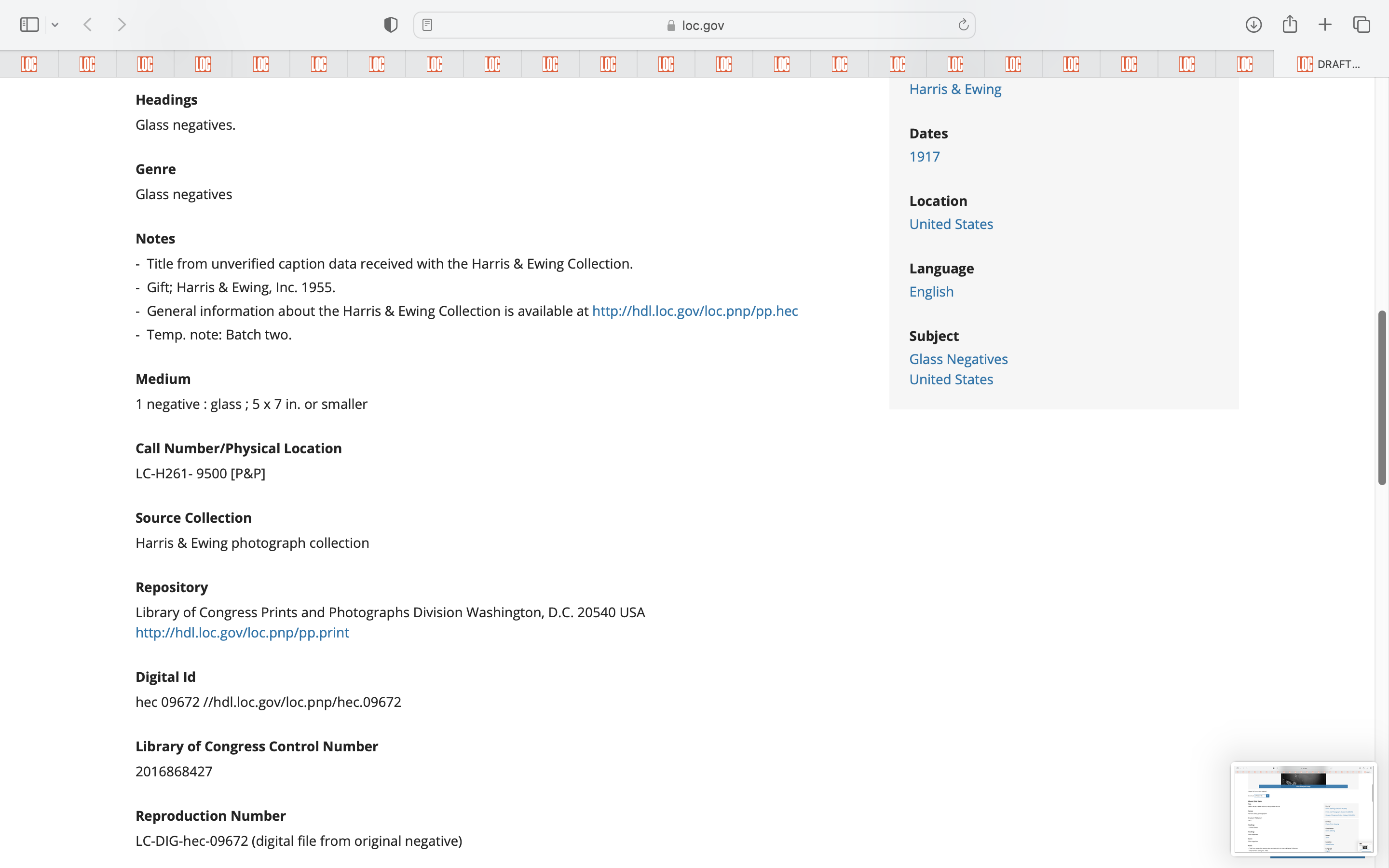Screen dimensions: 1389x868
Task: Follow the 1917 date link
Action: tap(924, 157)
